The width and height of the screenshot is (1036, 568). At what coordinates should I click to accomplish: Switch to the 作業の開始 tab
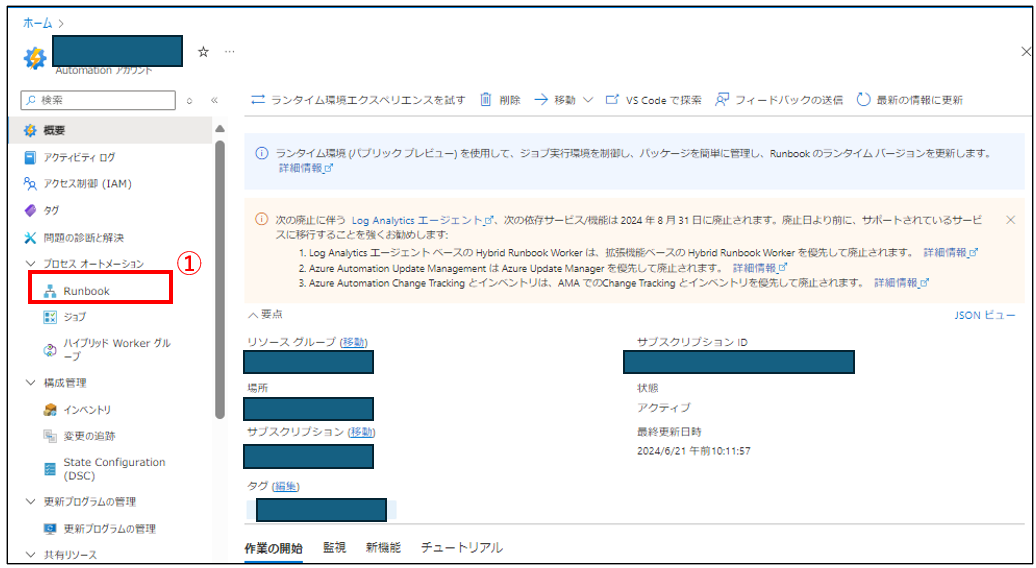tap(274, 548)
